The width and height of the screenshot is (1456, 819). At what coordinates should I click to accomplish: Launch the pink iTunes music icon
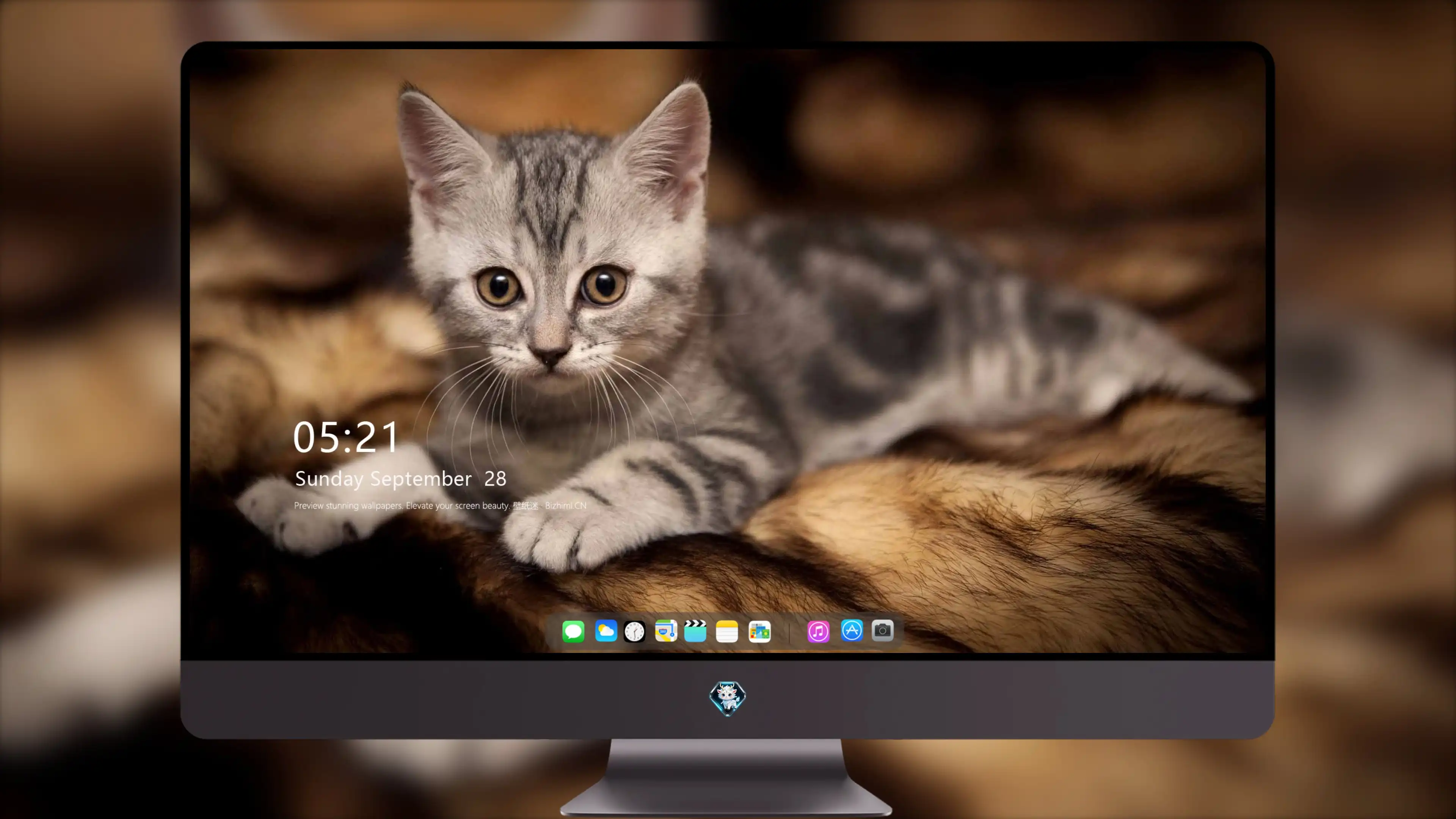click(819, 631)
